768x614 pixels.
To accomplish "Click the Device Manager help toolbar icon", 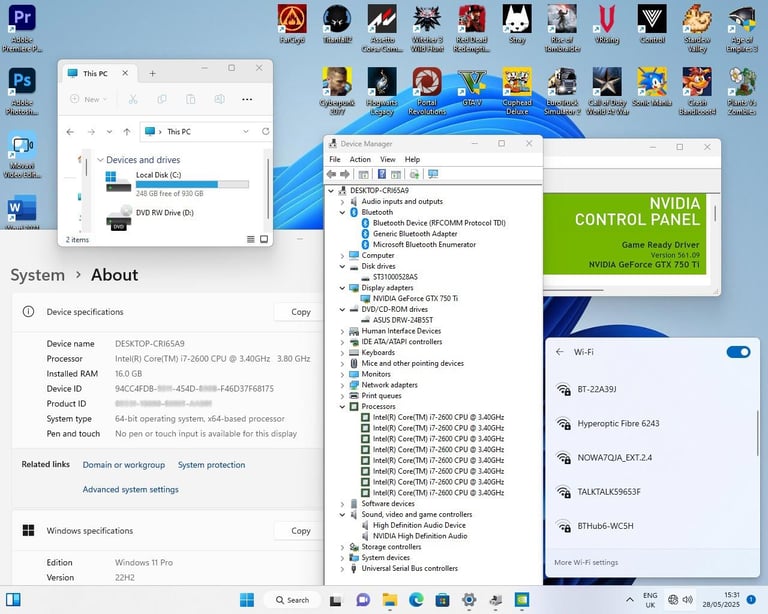I will 381,174.
